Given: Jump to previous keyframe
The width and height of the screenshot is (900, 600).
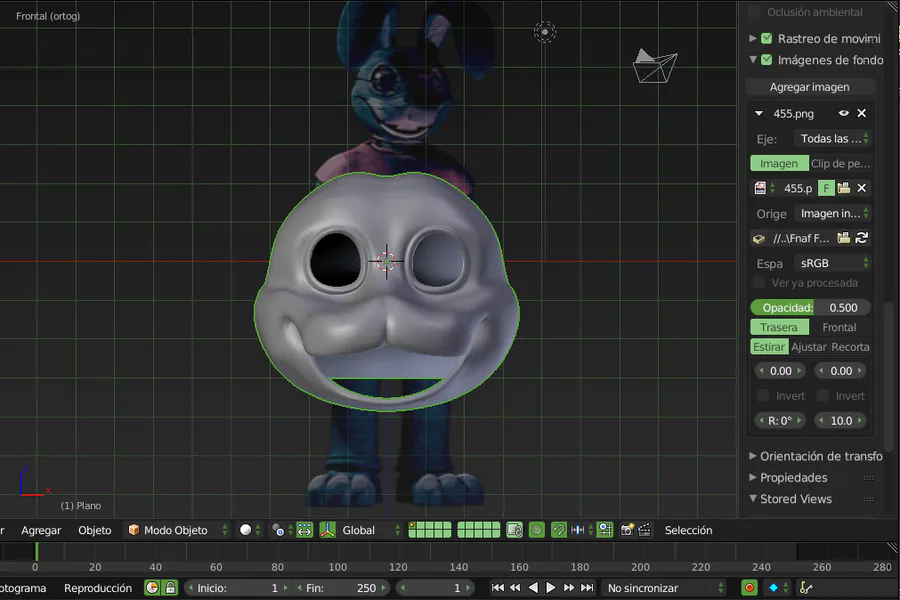Looking at the screenshot, I should pyautogui.click(x=515, y=587).
